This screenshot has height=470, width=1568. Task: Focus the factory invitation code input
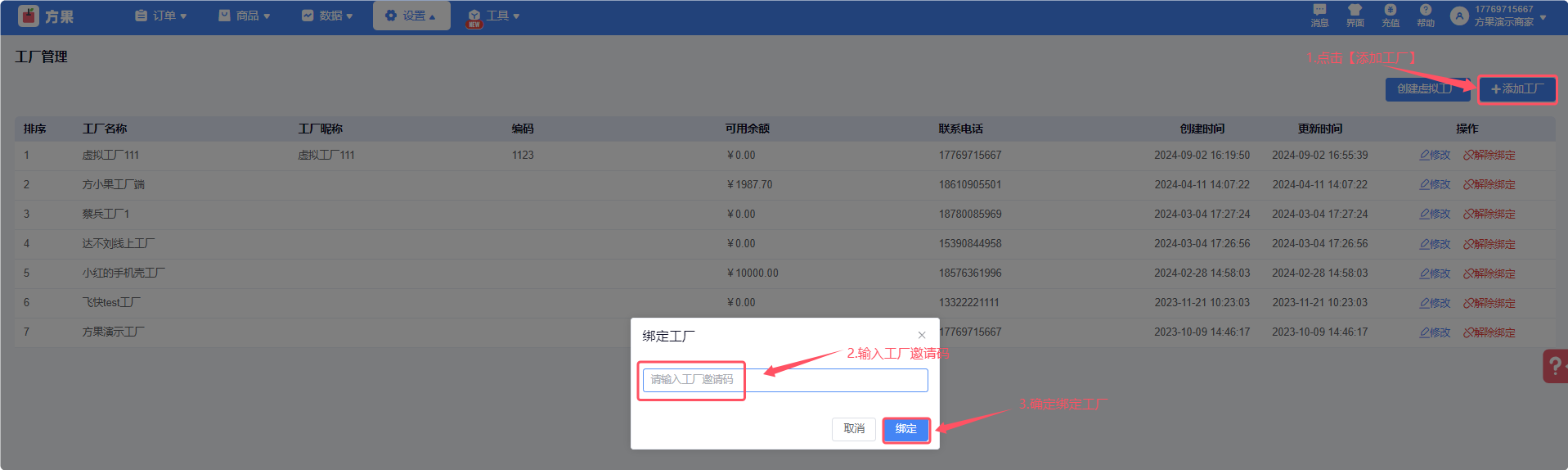click(785, 380)
